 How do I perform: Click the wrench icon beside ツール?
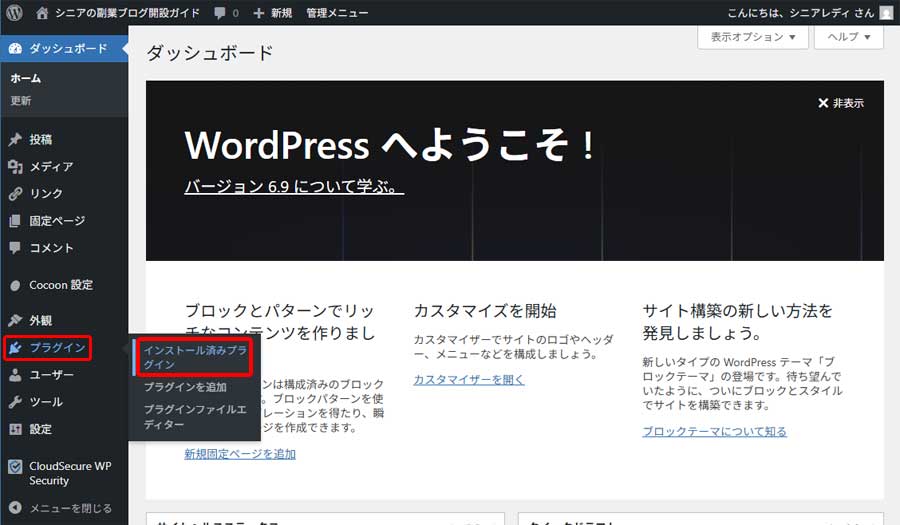pyautogui.click(x=15, y=402)
